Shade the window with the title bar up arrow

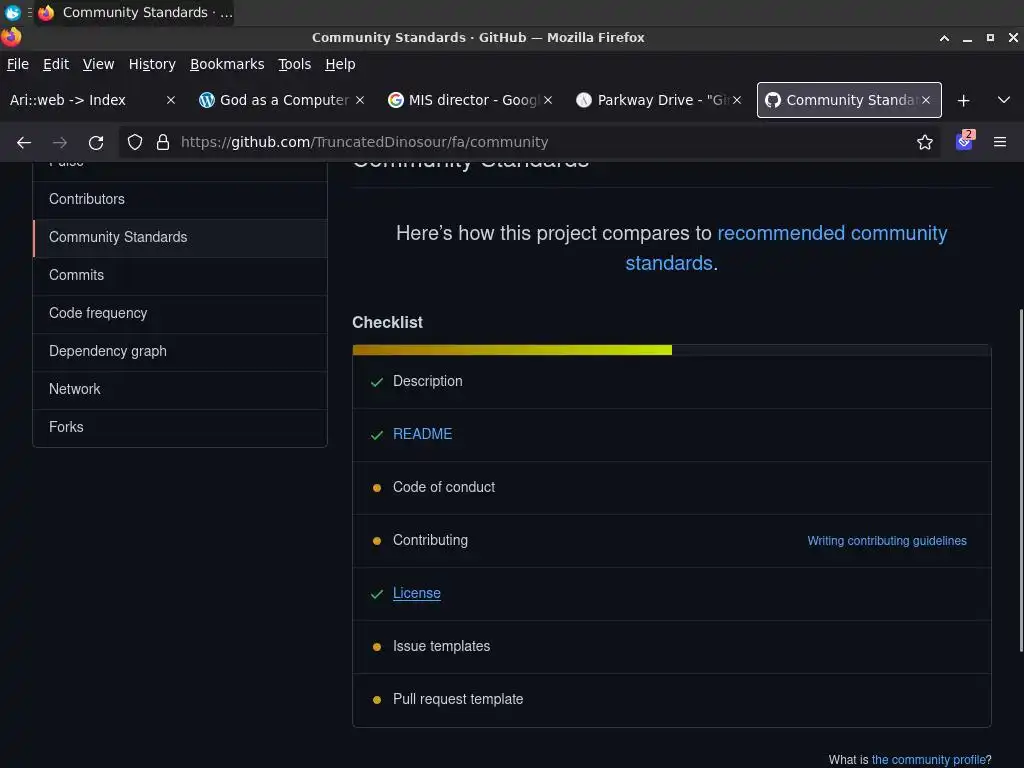point(944,38)
